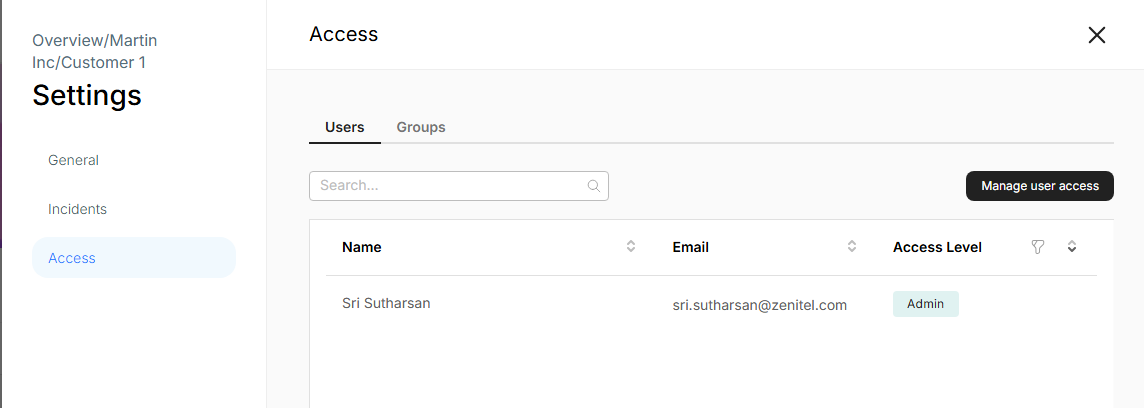Image resolution: width=1144 pixels, height=408 pixels.
Task: Focus the Search input field
Action: 450,186
